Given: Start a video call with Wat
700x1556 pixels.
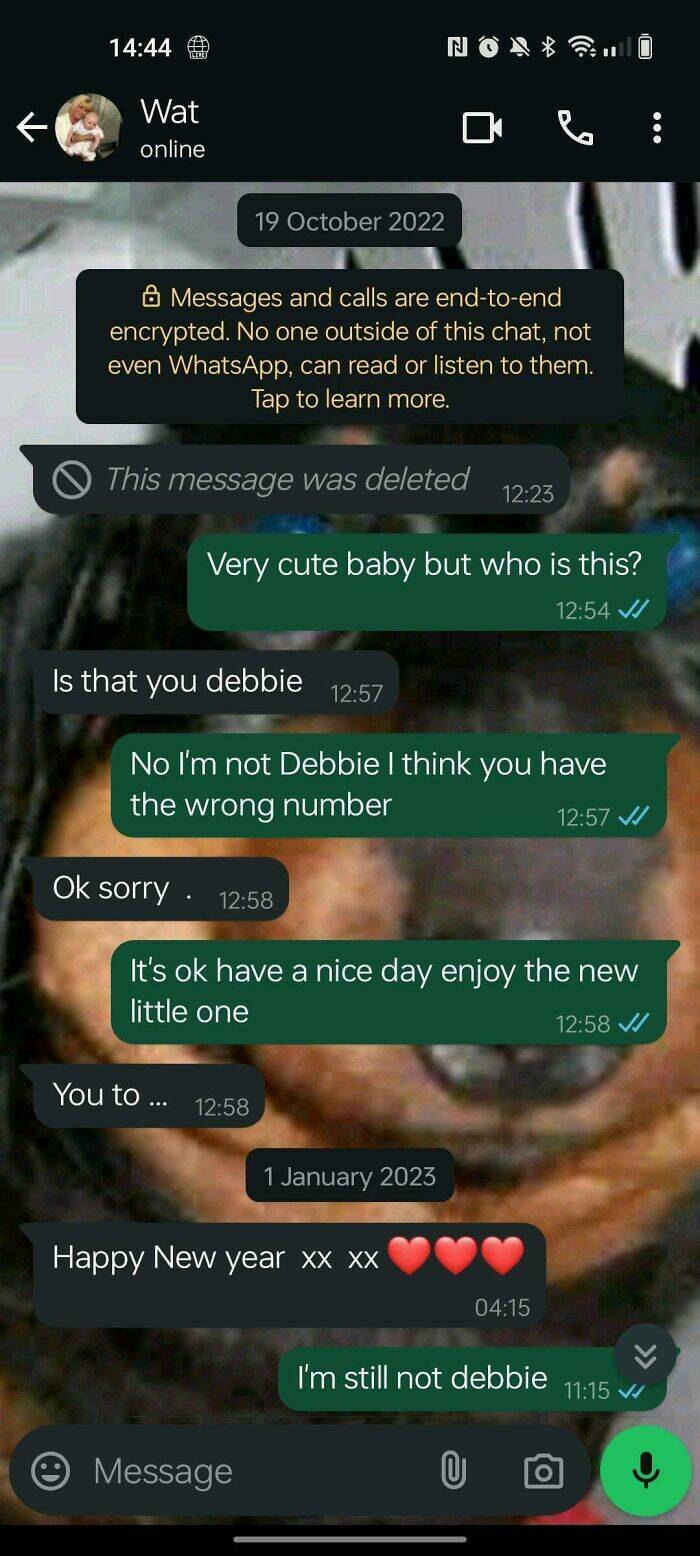Looking at the screenshot, I should tap(482, 127).
